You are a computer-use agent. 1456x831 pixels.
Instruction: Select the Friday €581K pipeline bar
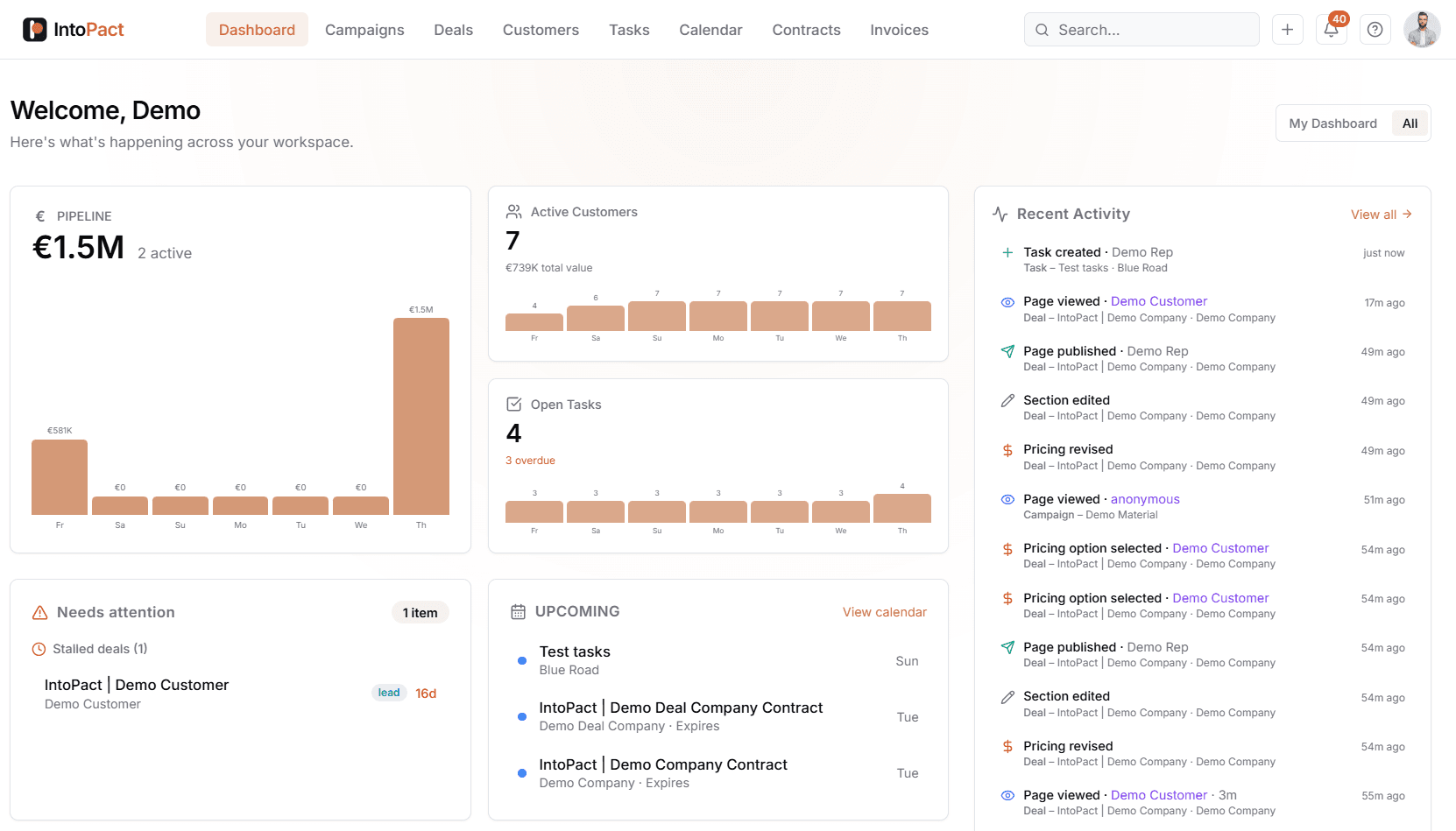pyautogui.click(x=60, y=477)
